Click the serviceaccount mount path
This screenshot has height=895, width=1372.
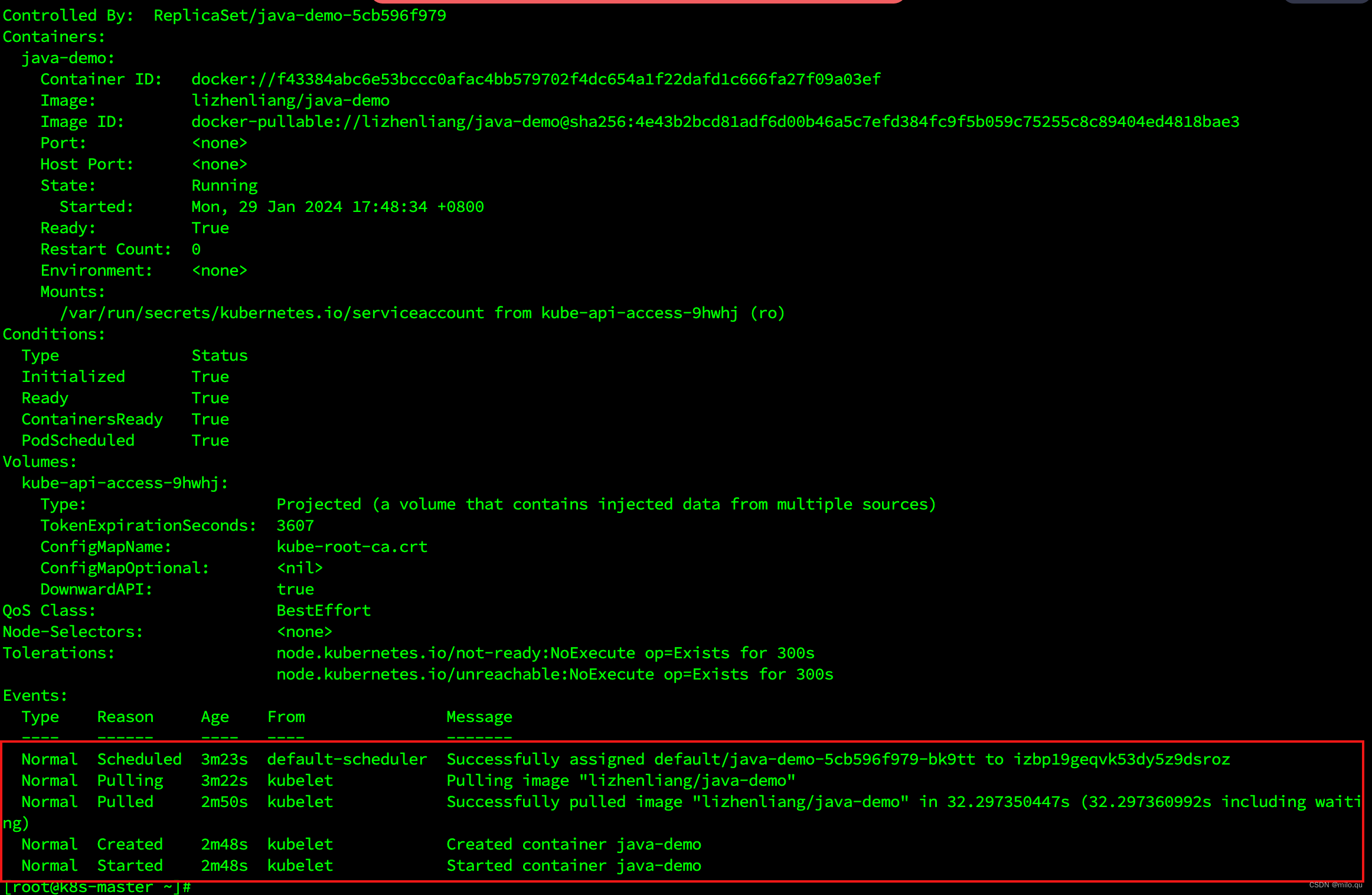[272, 313]
